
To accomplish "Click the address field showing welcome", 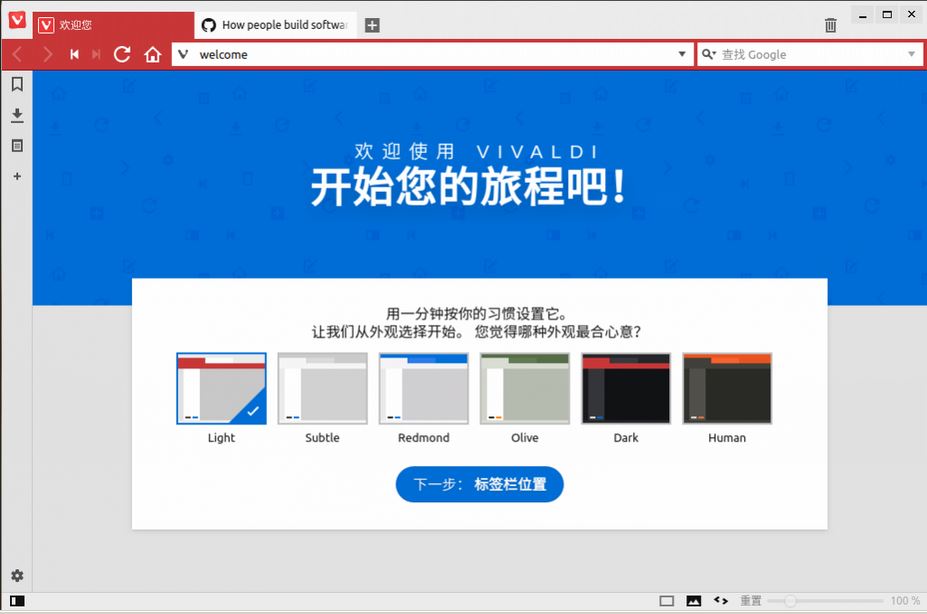I will pos(435,54).
